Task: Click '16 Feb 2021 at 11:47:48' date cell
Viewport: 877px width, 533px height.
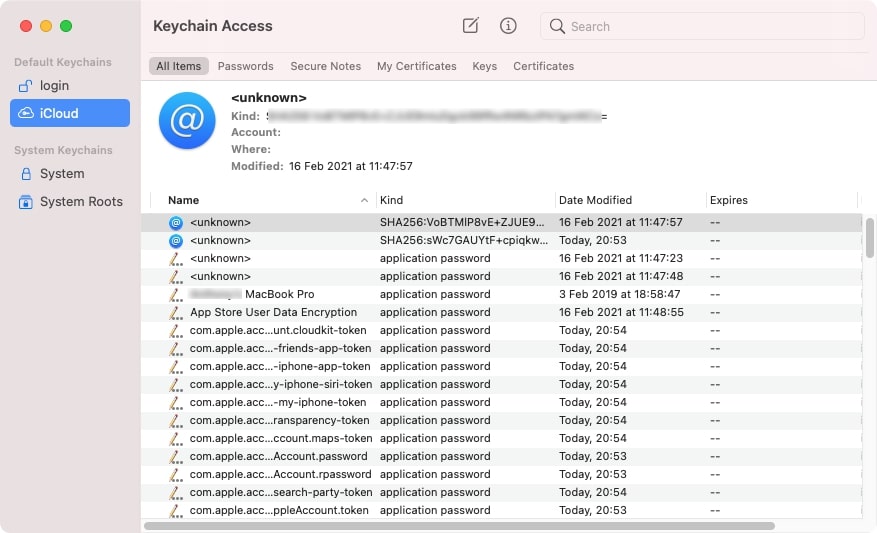Action: 621,276
